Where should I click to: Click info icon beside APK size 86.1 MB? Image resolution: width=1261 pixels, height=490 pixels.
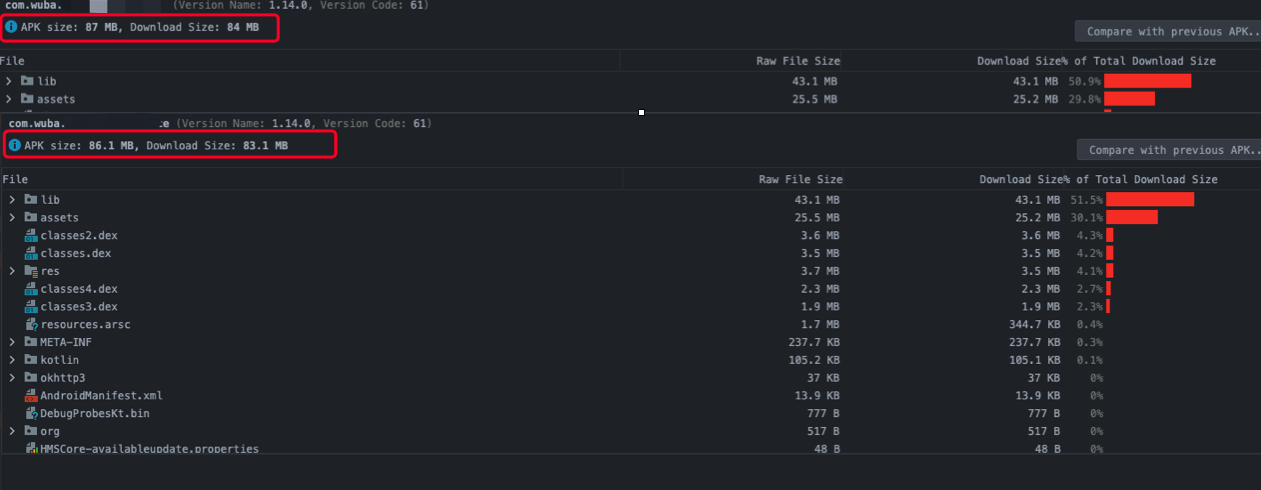(14, 146)
